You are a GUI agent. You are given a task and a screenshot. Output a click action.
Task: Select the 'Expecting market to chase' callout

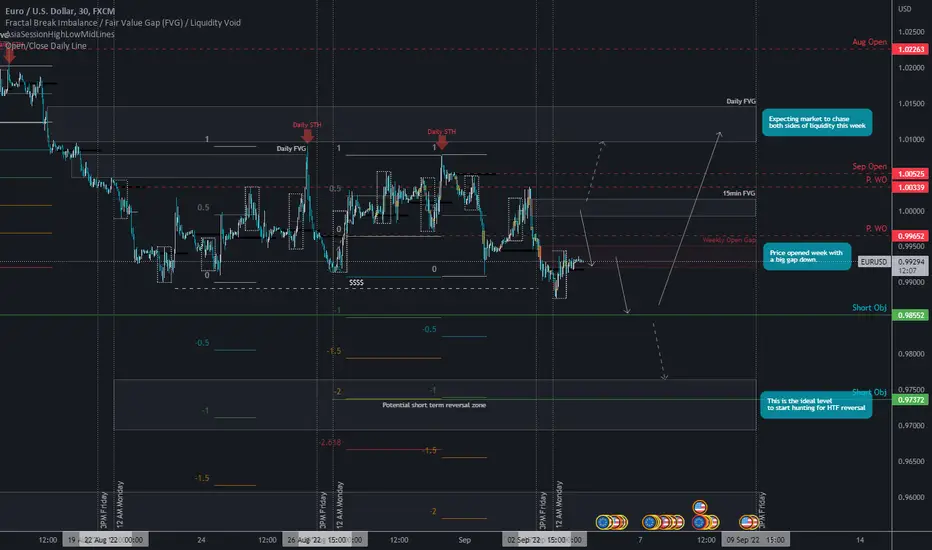817,122
